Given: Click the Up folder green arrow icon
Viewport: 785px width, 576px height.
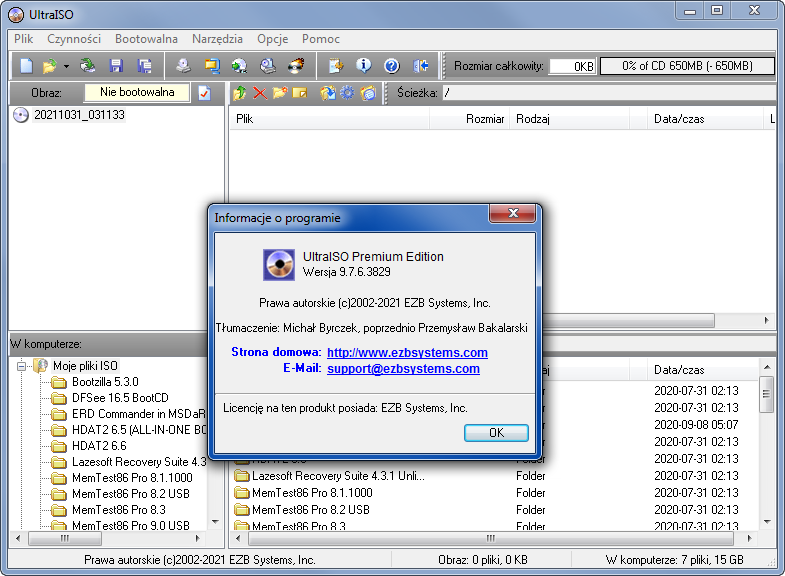Looking at the screenshot, I should pos(240,93).
